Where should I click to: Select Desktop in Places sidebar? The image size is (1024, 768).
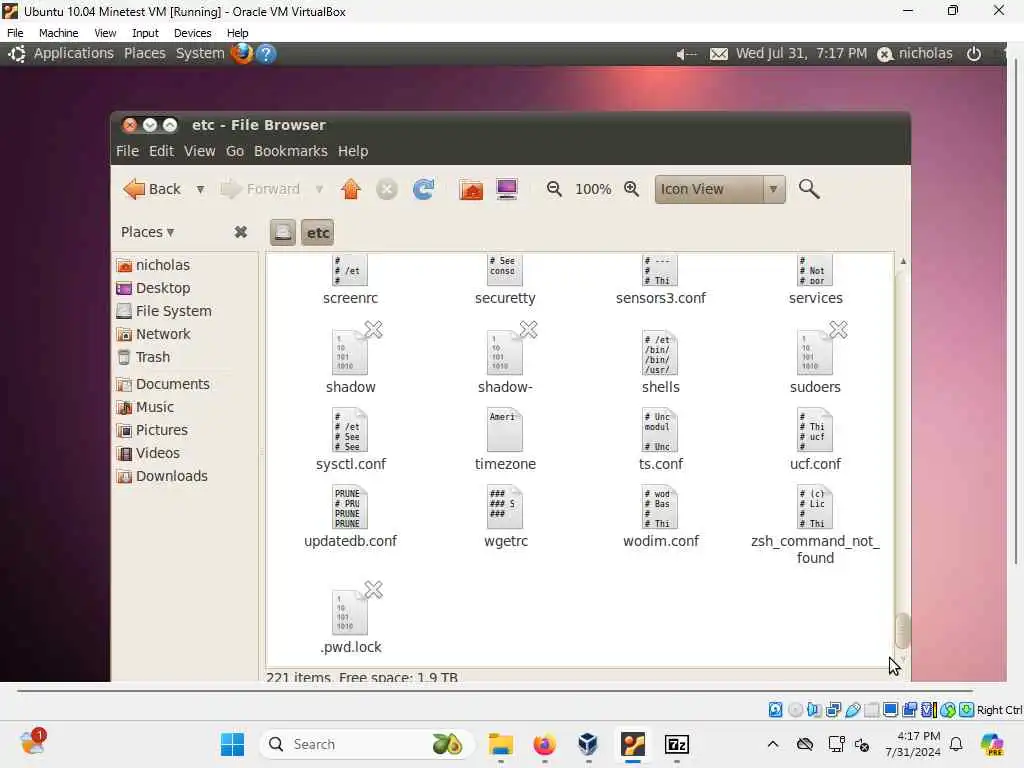[x=153, y=288]
